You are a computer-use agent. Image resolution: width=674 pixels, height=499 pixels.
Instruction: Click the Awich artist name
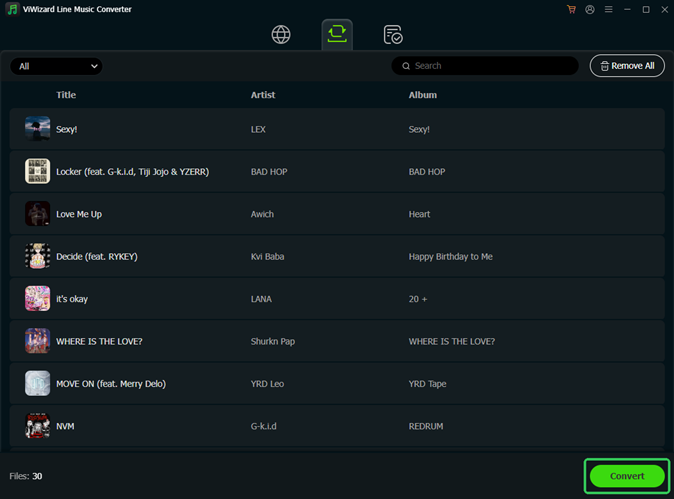(262, 214)
